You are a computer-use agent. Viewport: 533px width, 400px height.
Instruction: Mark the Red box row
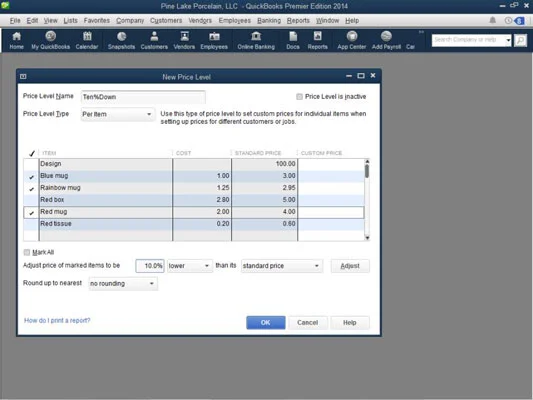pos(31,200)
